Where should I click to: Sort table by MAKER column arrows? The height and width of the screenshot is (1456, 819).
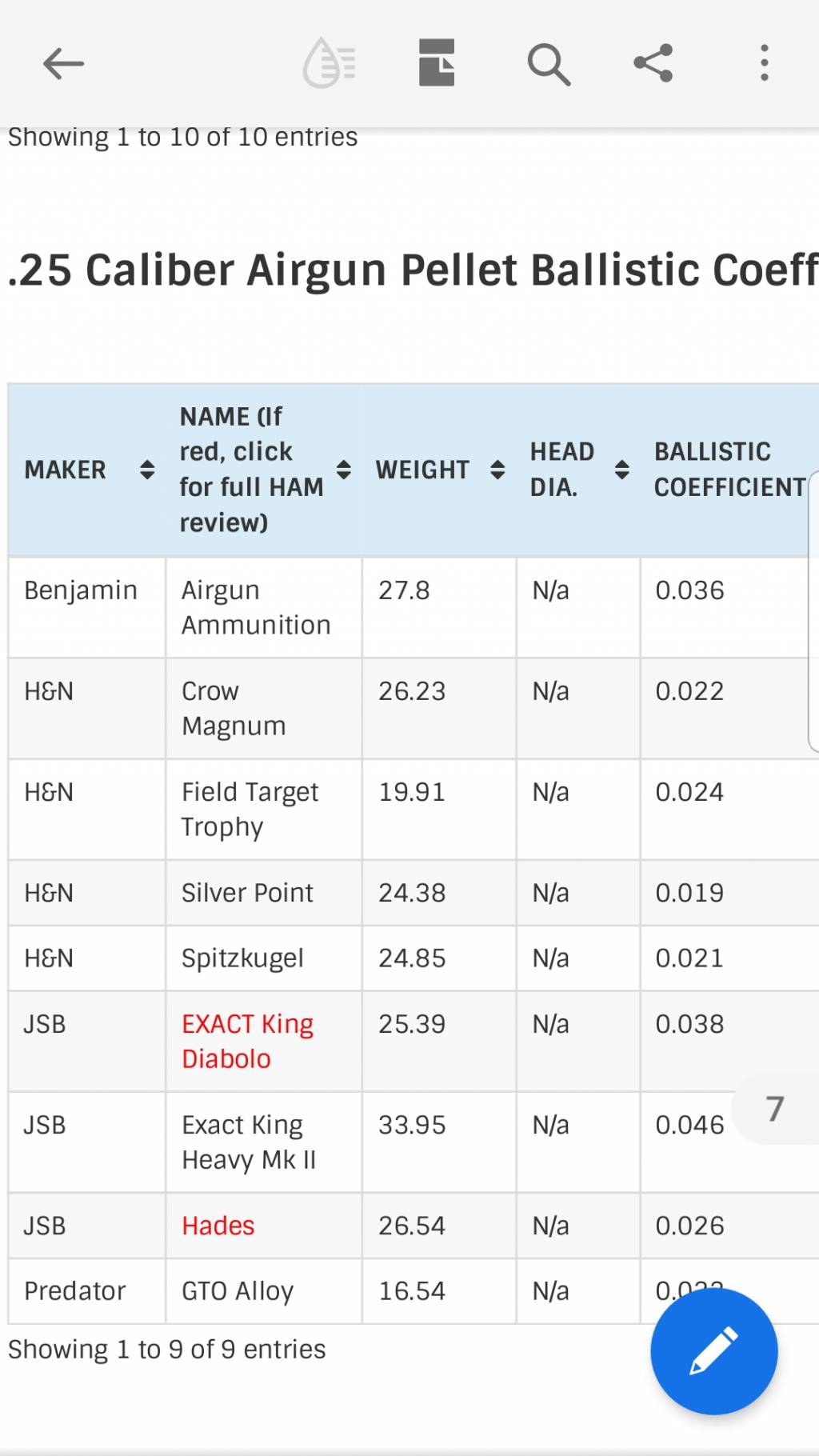[147, 470]
